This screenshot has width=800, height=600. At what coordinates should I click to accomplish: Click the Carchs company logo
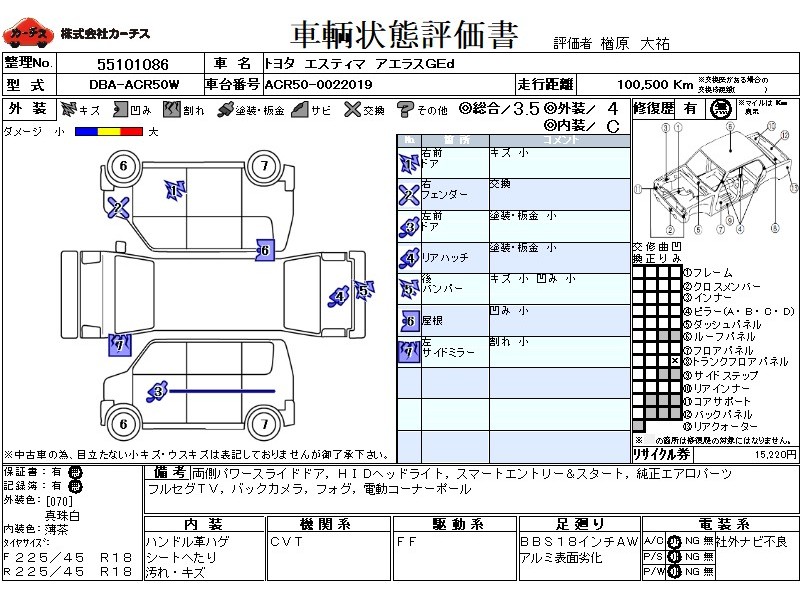[28, 34]
